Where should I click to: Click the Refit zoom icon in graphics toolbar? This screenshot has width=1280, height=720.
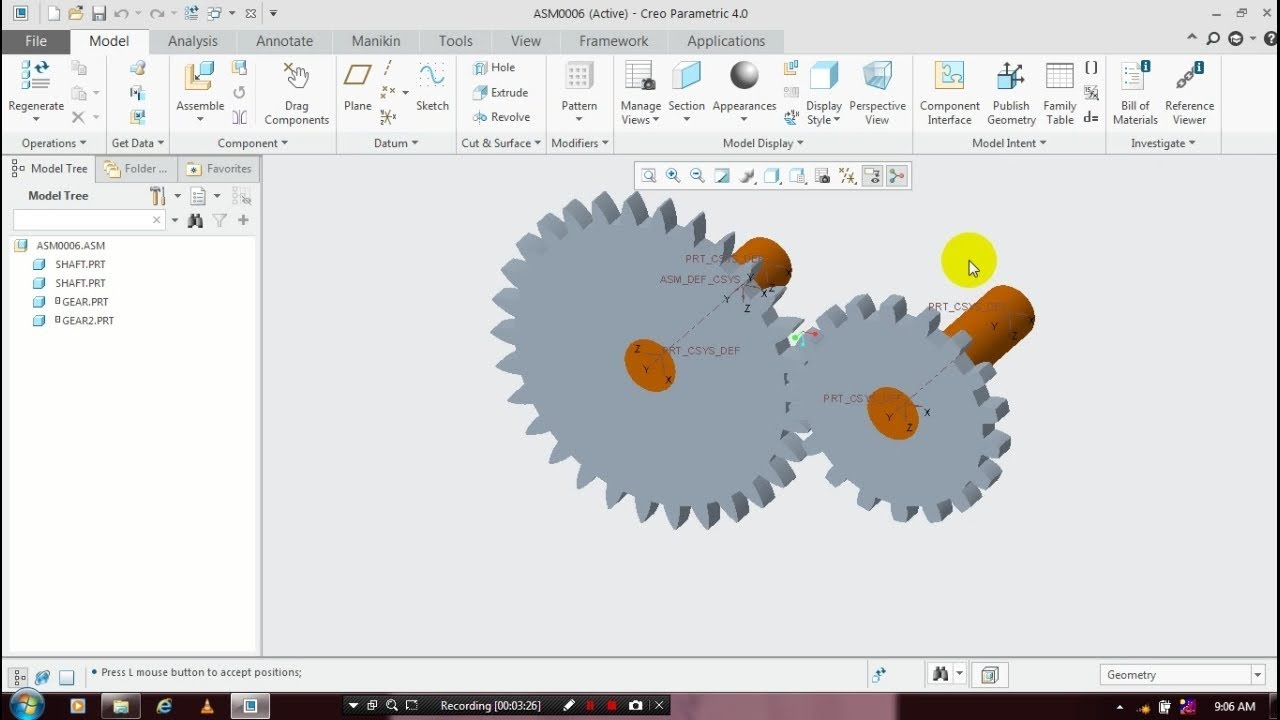pyautogui.click(x=648, y=176)
